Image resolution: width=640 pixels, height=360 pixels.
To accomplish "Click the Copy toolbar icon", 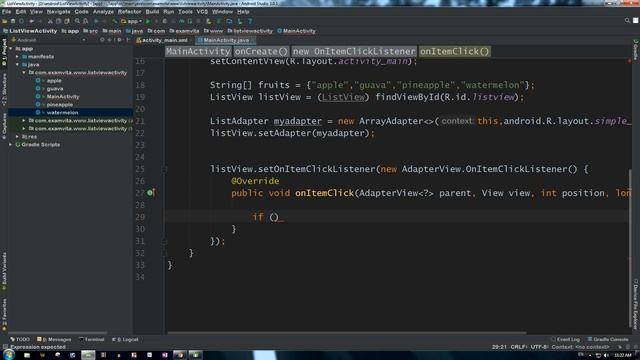I will click(x=58, y=21).
